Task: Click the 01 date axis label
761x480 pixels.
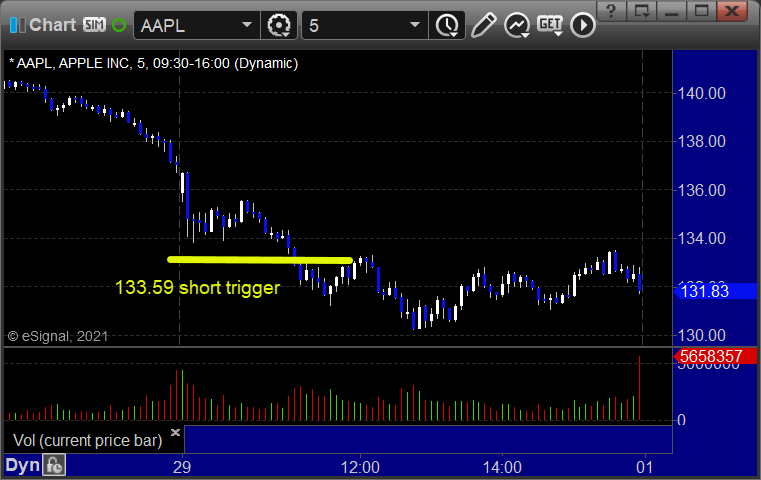Action: tap(645, 467)
